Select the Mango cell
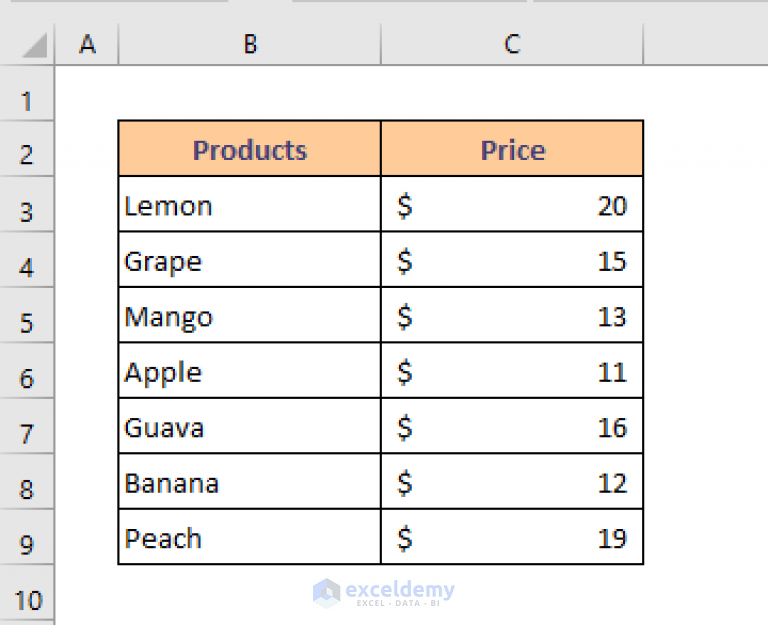The width and height of the screenshot is (768, 625). [250, 315]
